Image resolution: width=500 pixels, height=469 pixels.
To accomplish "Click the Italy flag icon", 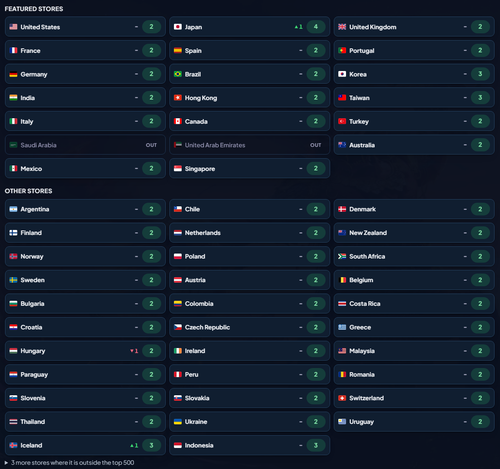I will (13, 121).
